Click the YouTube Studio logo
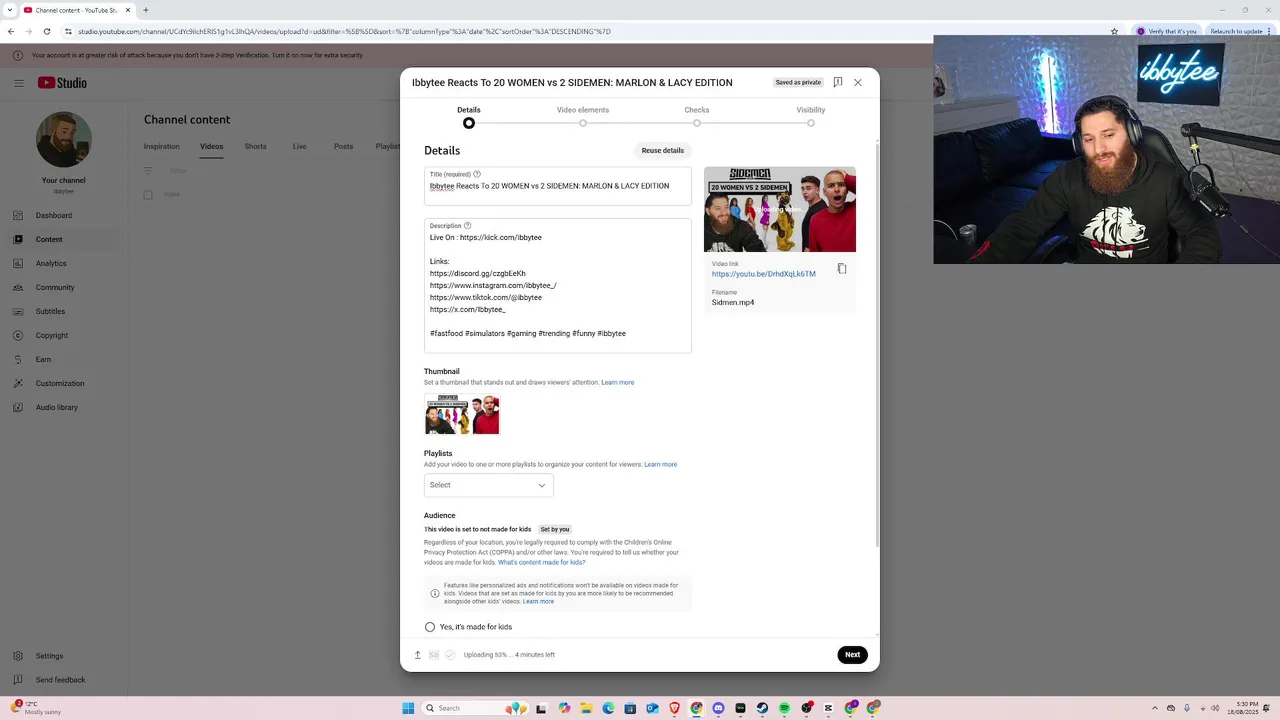Screen dimensions: 1280x720 62,83
